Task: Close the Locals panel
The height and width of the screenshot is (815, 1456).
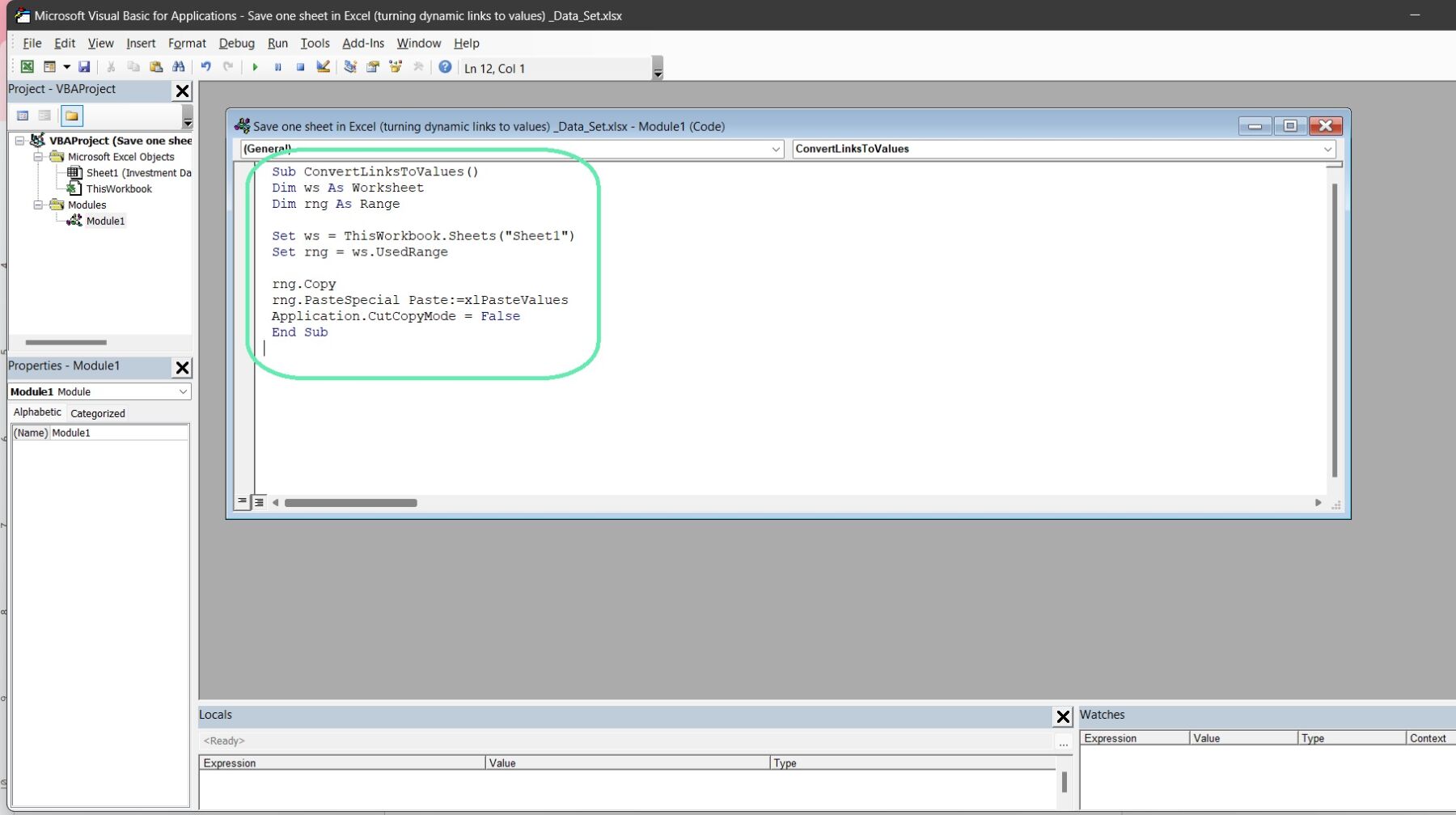Action: (x=1063, y=716)
